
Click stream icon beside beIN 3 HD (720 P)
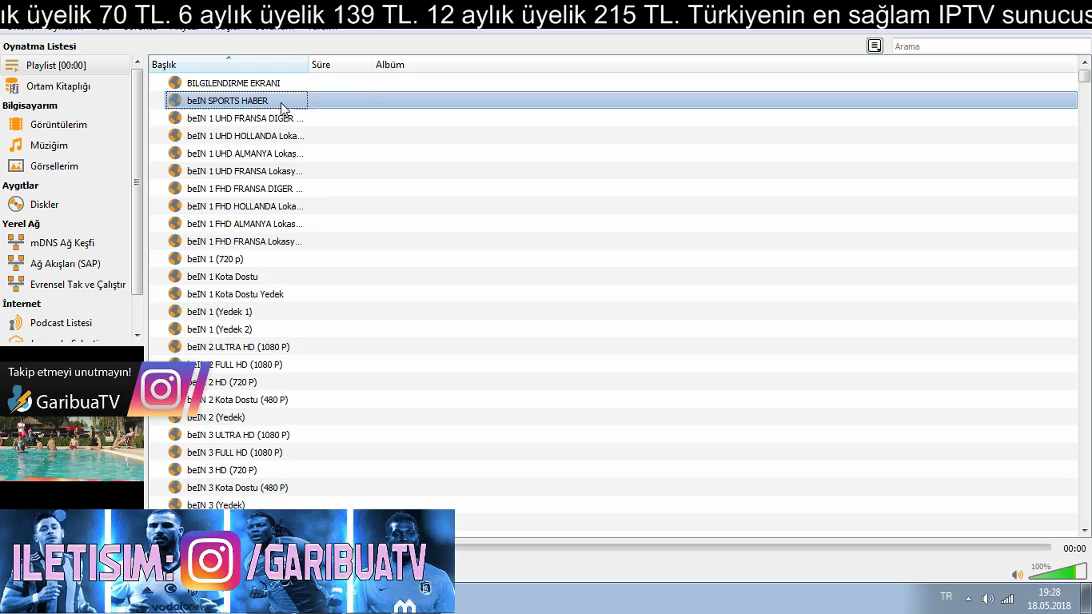pos(175,470)
